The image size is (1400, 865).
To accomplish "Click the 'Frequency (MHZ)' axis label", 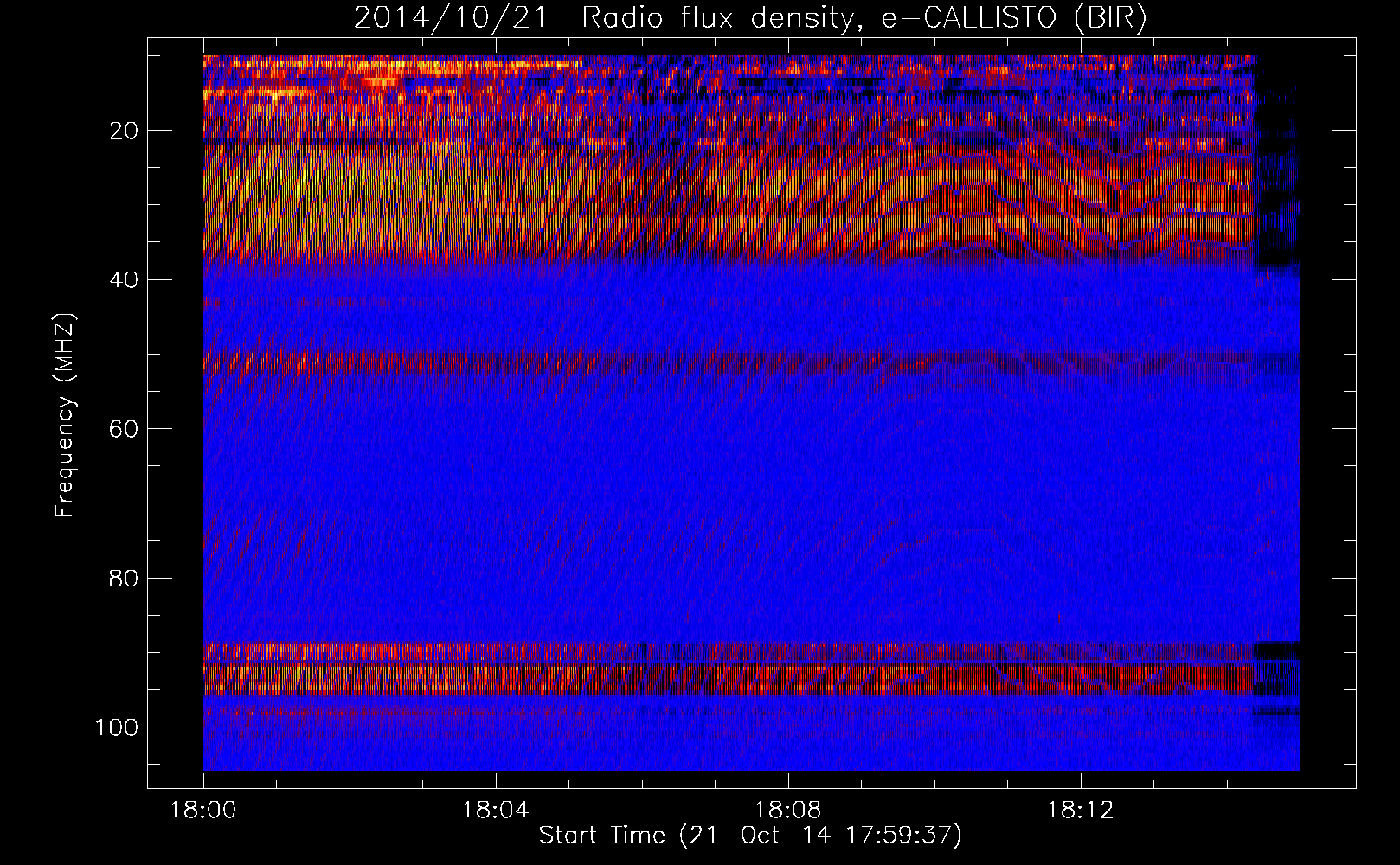I will 66,415.
